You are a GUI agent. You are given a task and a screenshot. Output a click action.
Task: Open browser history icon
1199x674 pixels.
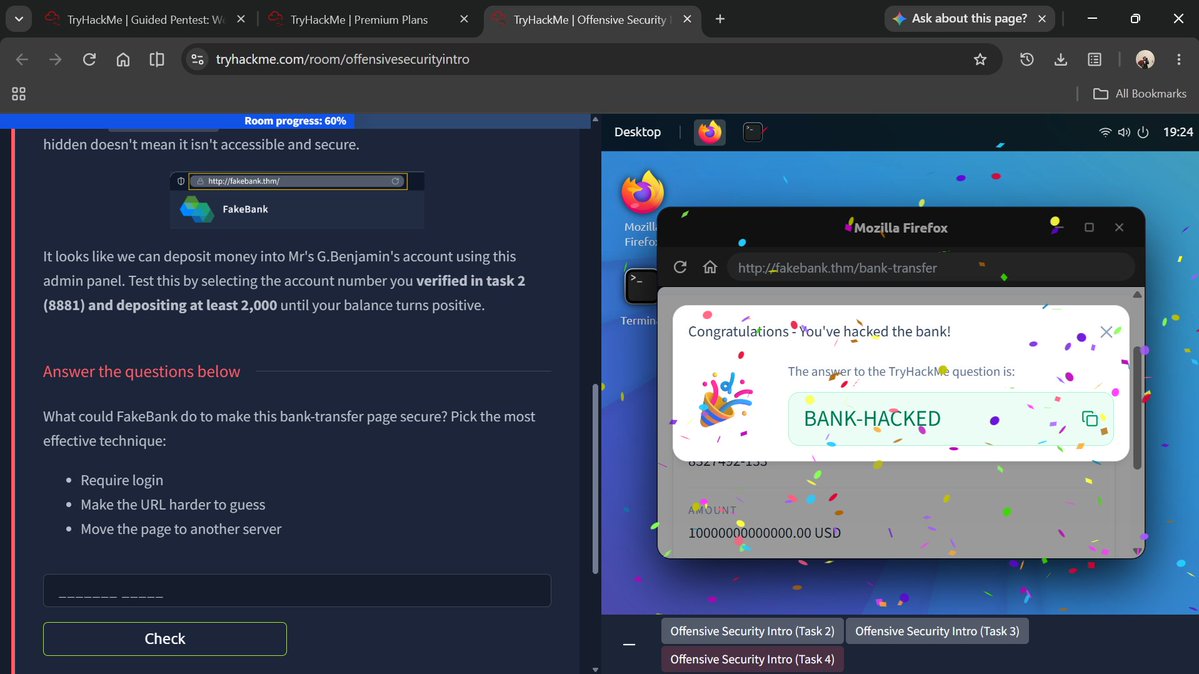(x=1027, y=59)
